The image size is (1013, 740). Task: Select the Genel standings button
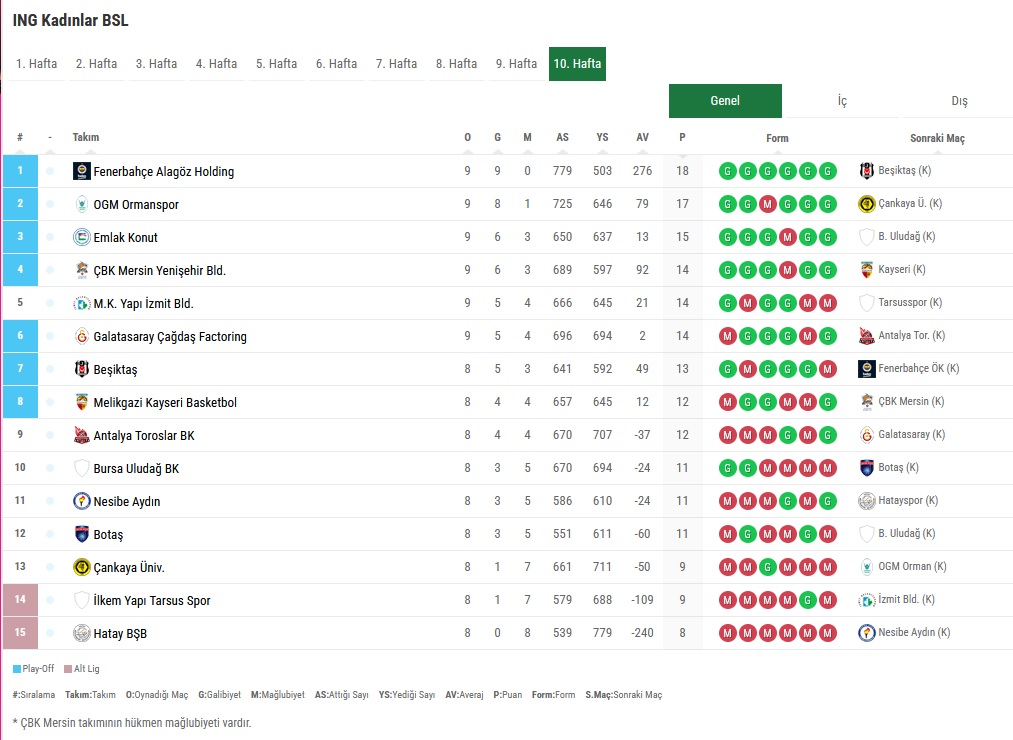(x=726, y=101)
